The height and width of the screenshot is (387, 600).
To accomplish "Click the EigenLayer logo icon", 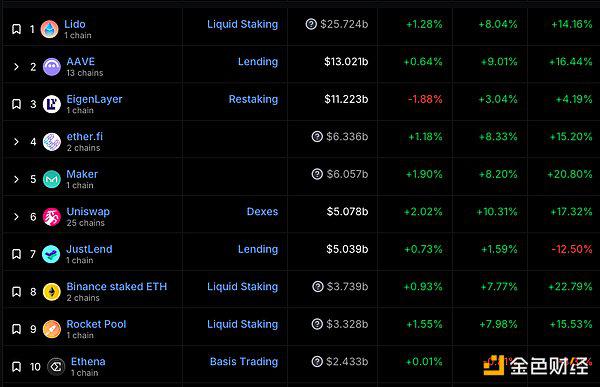I will 52,104.
